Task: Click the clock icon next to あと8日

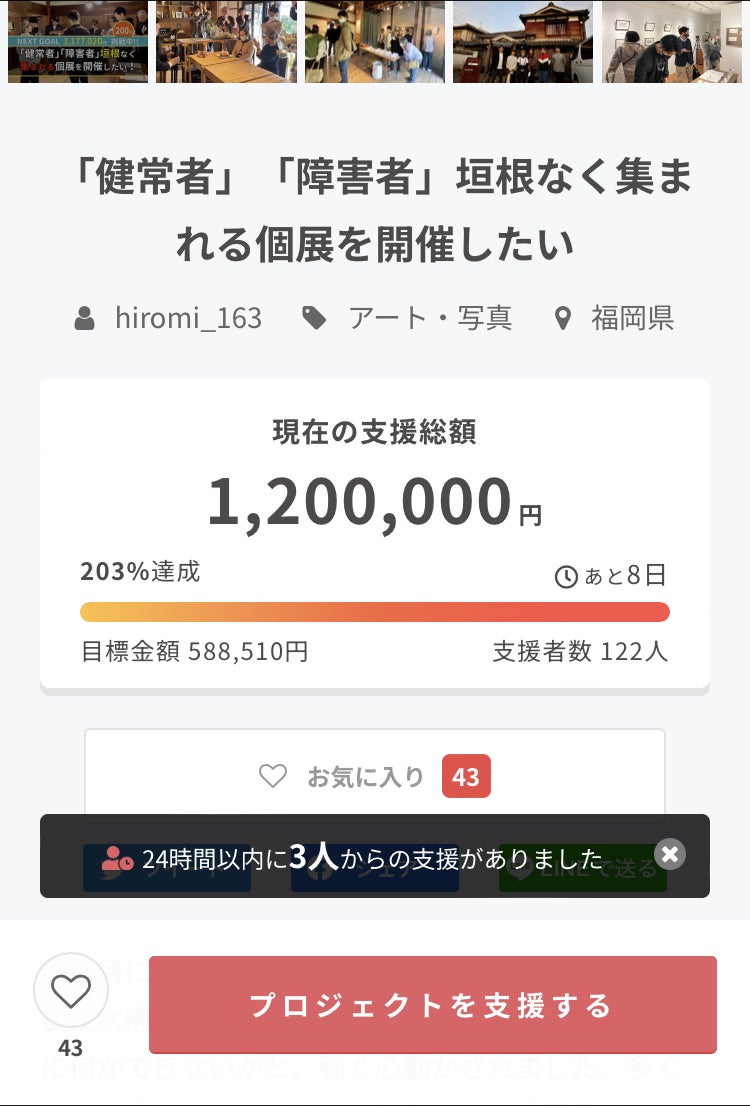Action: [566, 577]
